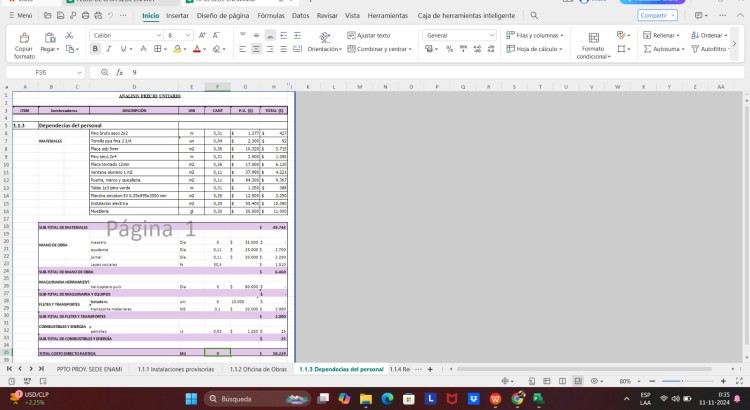
Task: Open the Diseño de página tab
Action: click(223, 15)
